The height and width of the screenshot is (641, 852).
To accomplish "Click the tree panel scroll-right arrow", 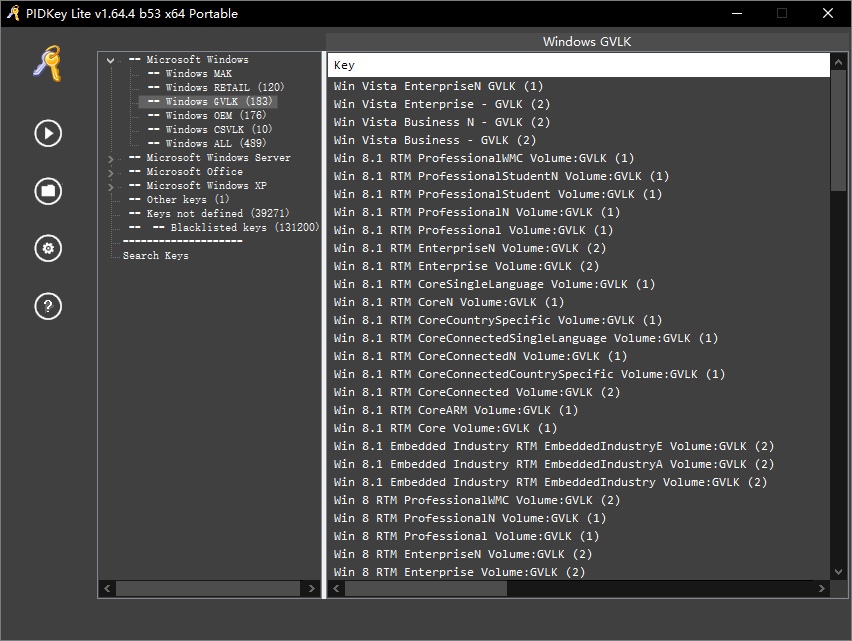I will coord(313,589).
